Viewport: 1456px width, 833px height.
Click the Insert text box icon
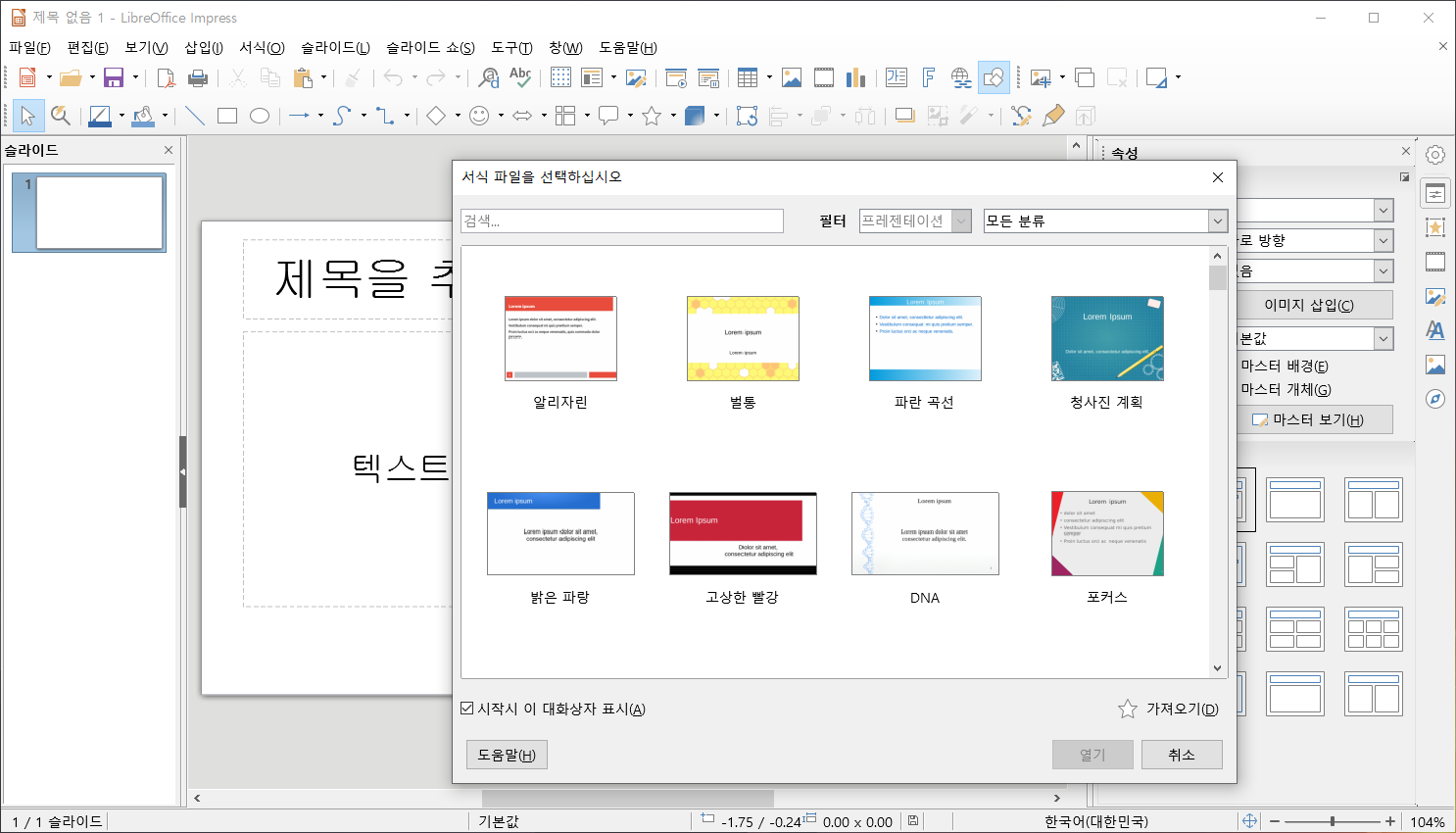click(x=896, y=77)
